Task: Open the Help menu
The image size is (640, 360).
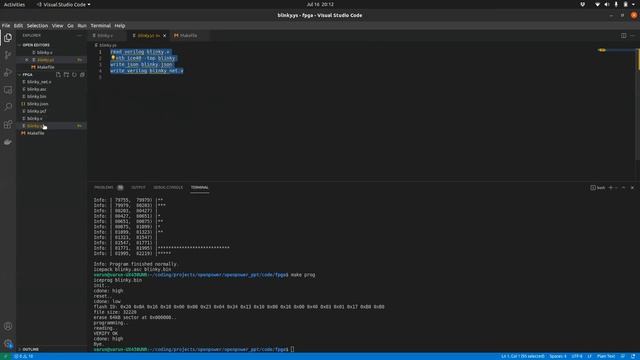Action: click(120, 25)
